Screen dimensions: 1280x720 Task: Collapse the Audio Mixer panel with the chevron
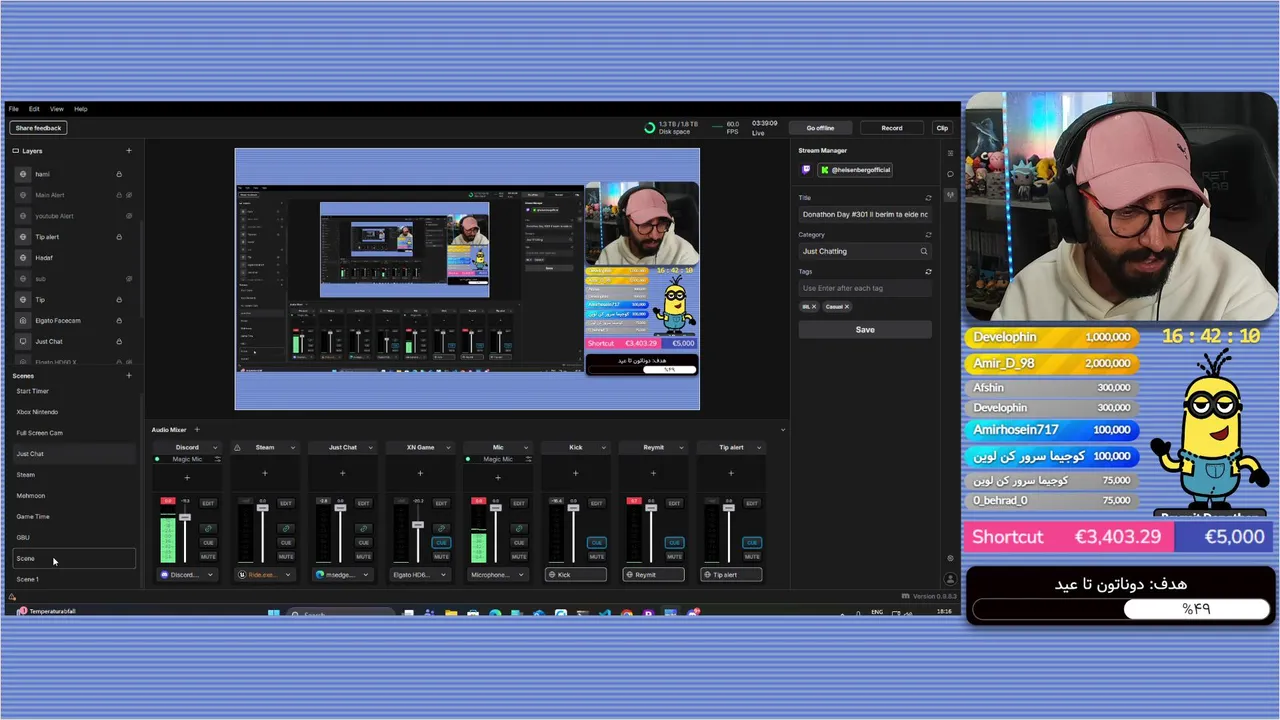[782, 430]
